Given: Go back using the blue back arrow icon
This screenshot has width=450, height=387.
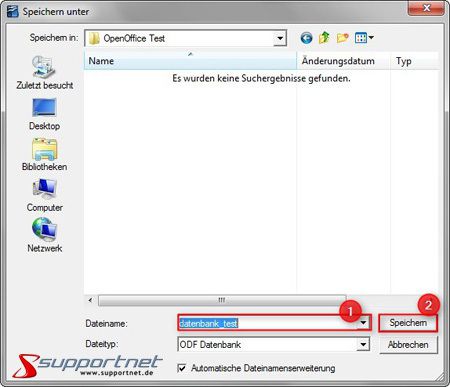Looking at the screenshot, I should pyautogui.click(x=306, y=38).
